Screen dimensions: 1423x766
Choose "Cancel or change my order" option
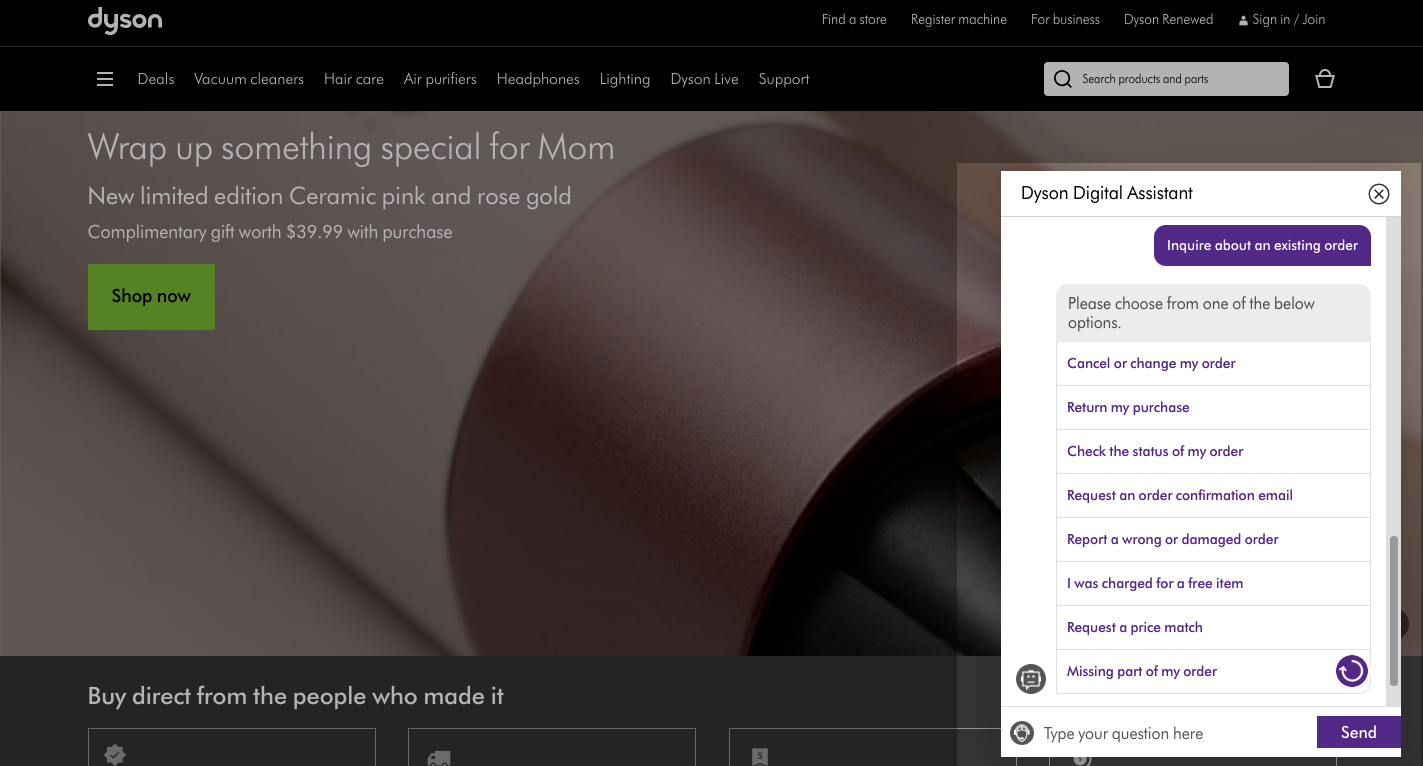pyautogui.click(x=1151, y=363)
